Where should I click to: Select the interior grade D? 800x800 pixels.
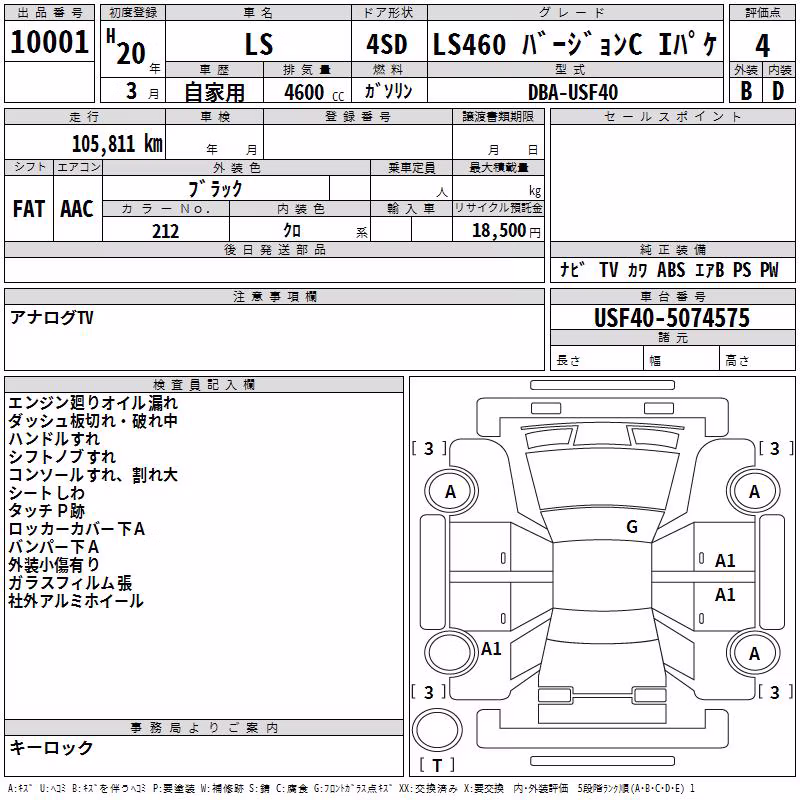tap(778, 91)
